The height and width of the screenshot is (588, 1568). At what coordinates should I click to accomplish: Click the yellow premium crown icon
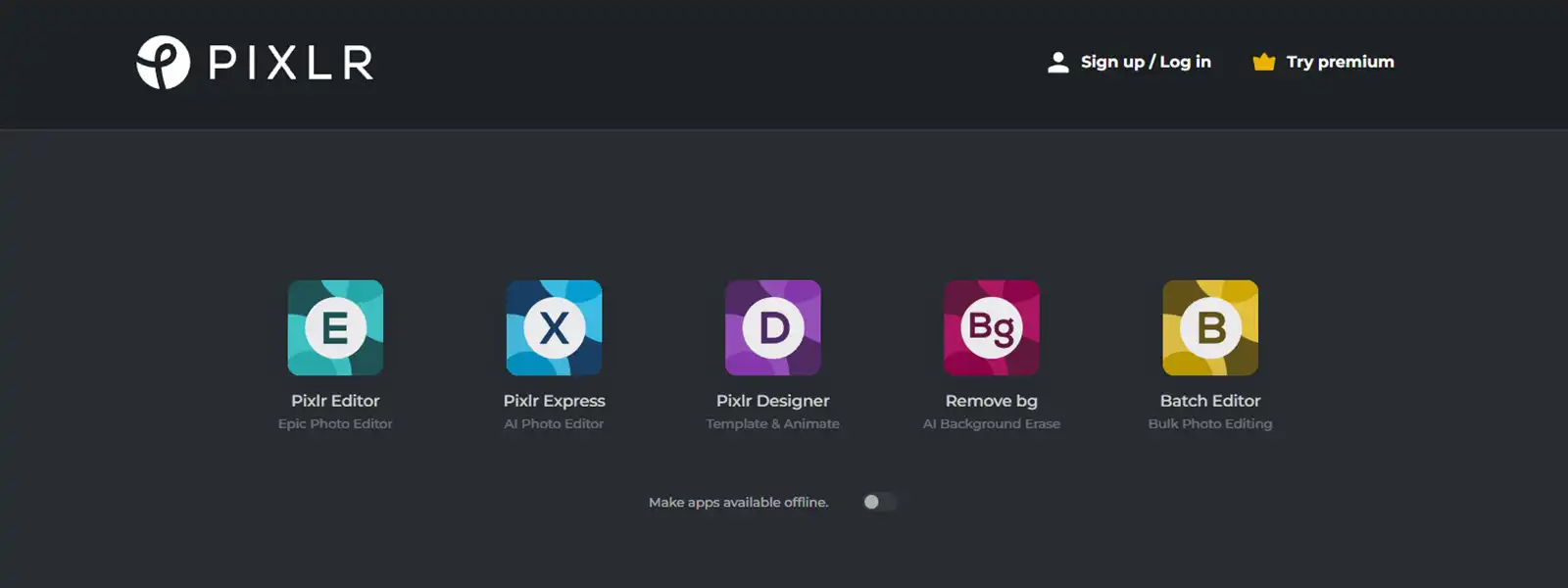pyautogui.click(x=1264, y=62)
